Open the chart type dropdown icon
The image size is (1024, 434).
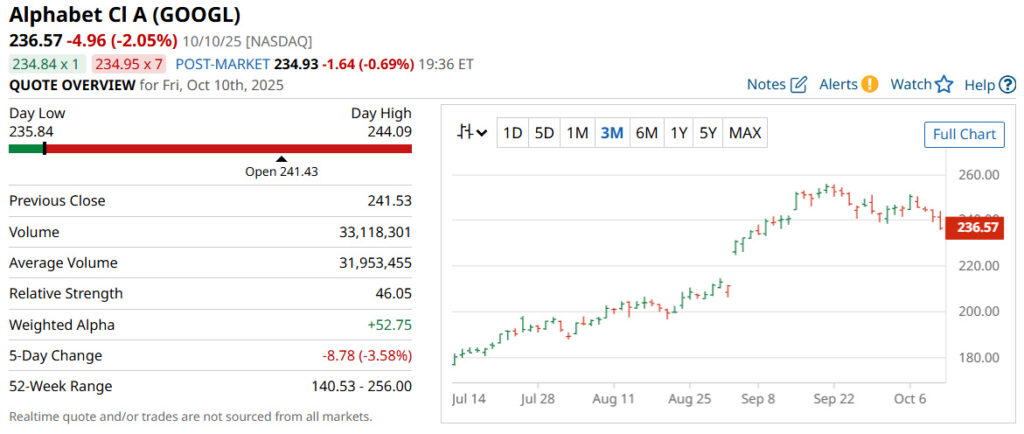(x=472, y=133)
